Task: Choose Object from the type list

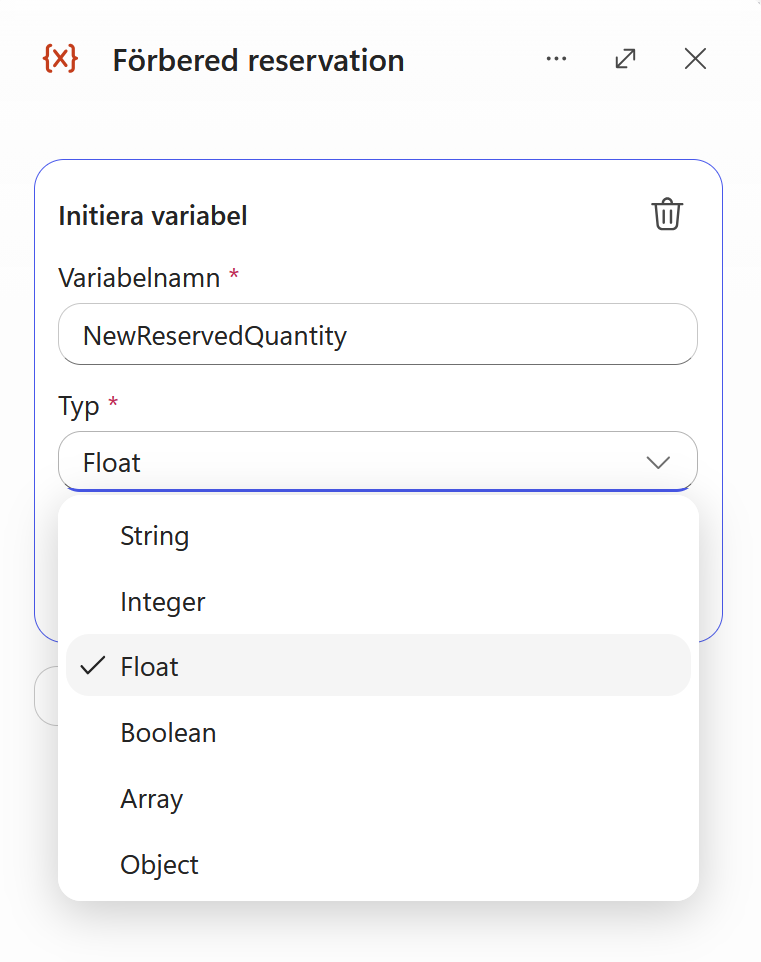Action: coord(378,864)
